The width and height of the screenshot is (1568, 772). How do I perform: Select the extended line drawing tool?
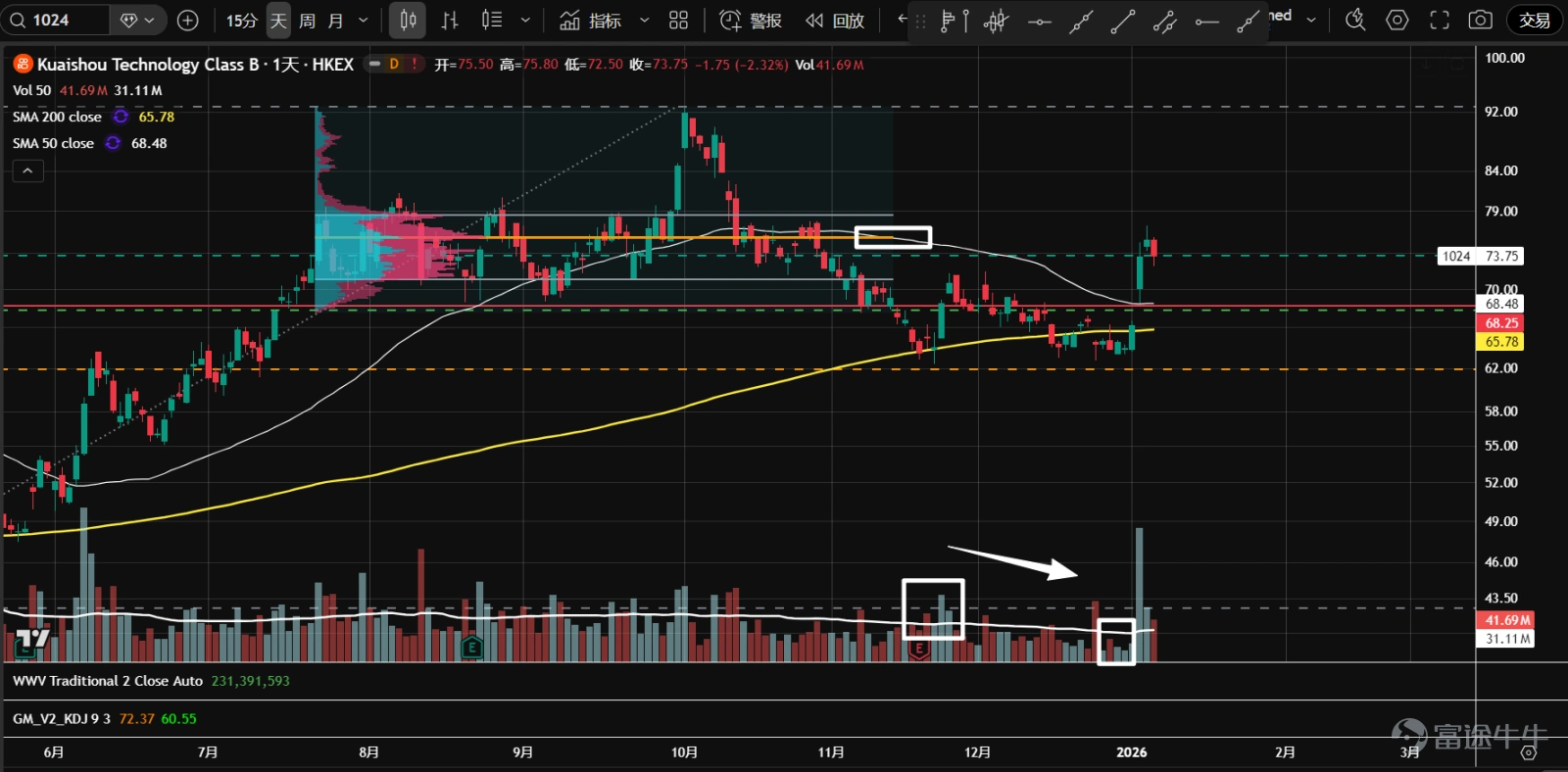(1081, 21)
